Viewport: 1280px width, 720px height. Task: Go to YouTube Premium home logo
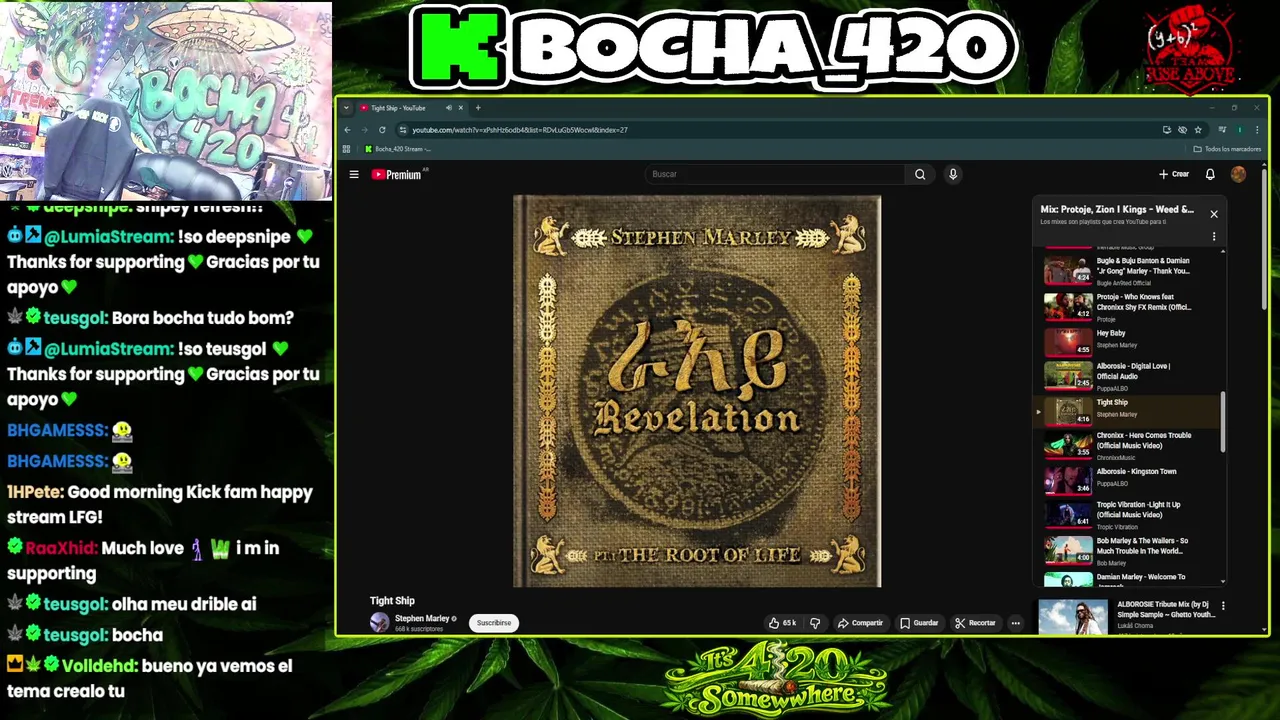click(x=398, y=174)
